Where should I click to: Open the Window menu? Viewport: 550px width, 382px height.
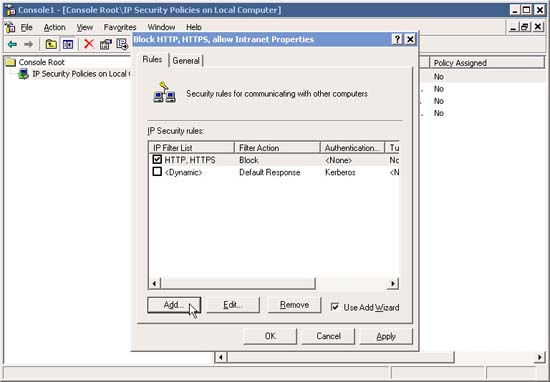pos(161,27)
